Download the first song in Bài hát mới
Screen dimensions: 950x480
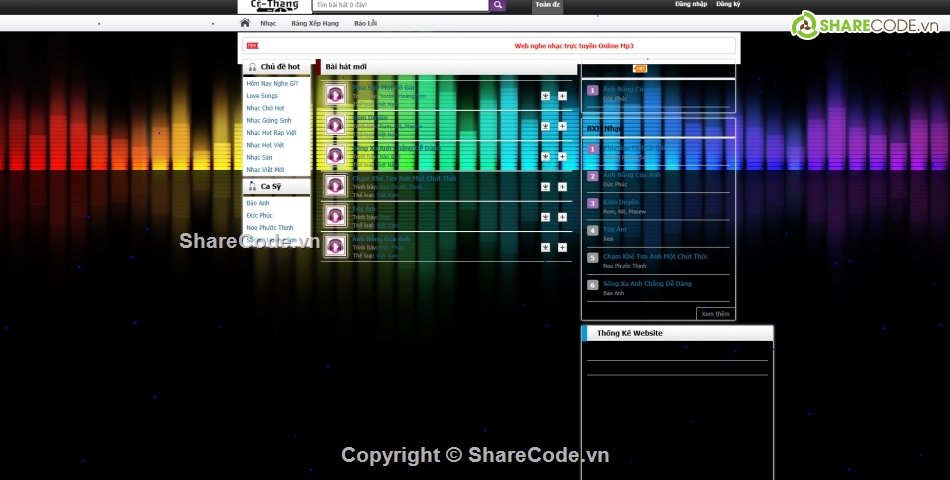coord(545,96)
